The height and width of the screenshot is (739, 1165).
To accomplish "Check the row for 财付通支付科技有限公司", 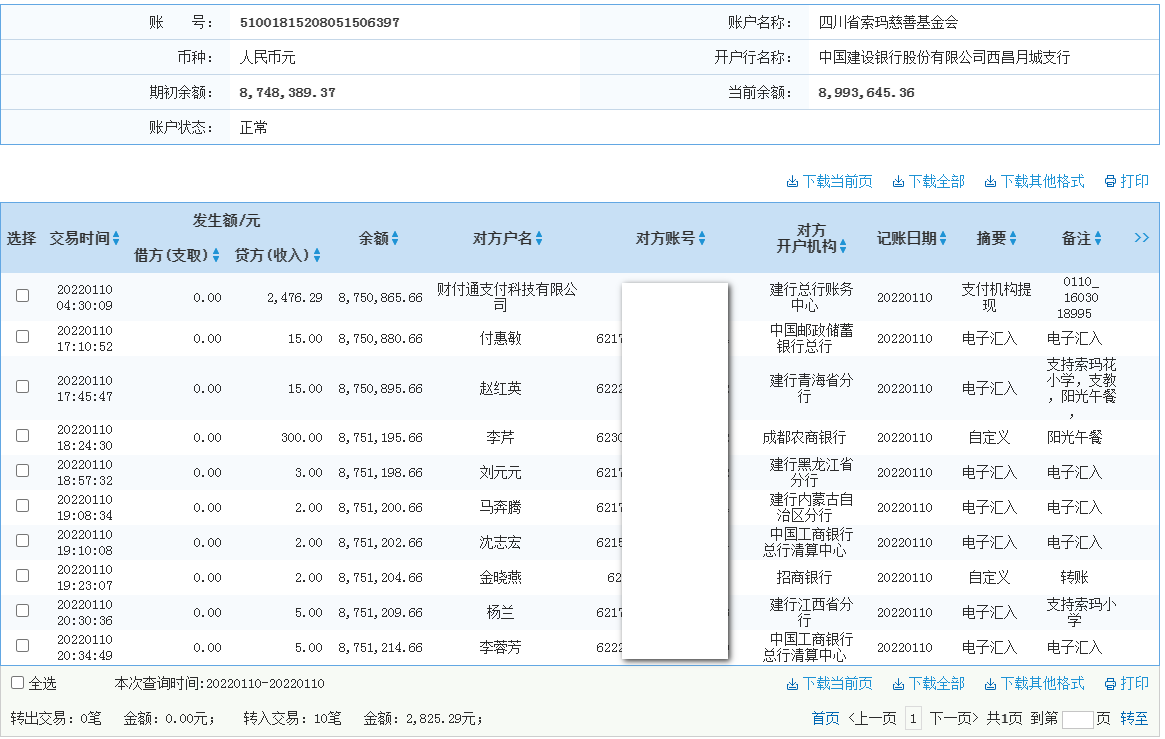I will point(23,296).
